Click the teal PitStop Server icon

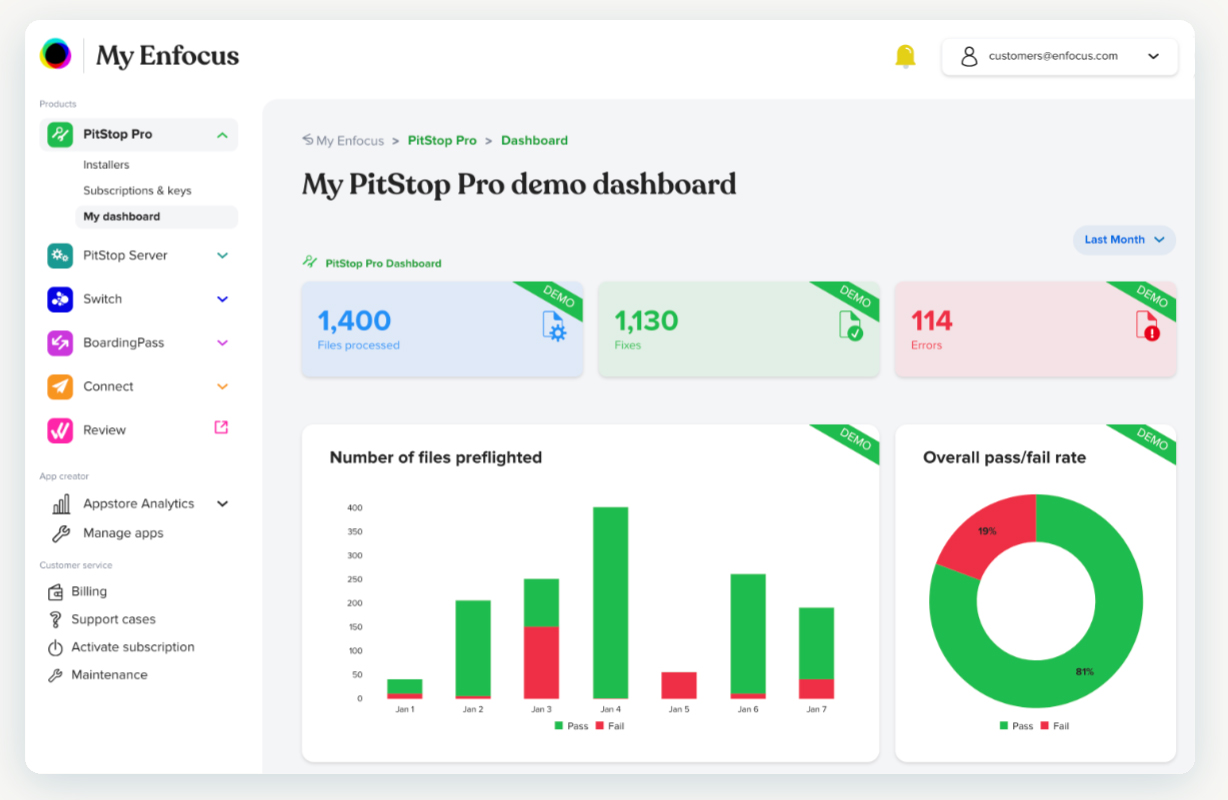[60, 255]
